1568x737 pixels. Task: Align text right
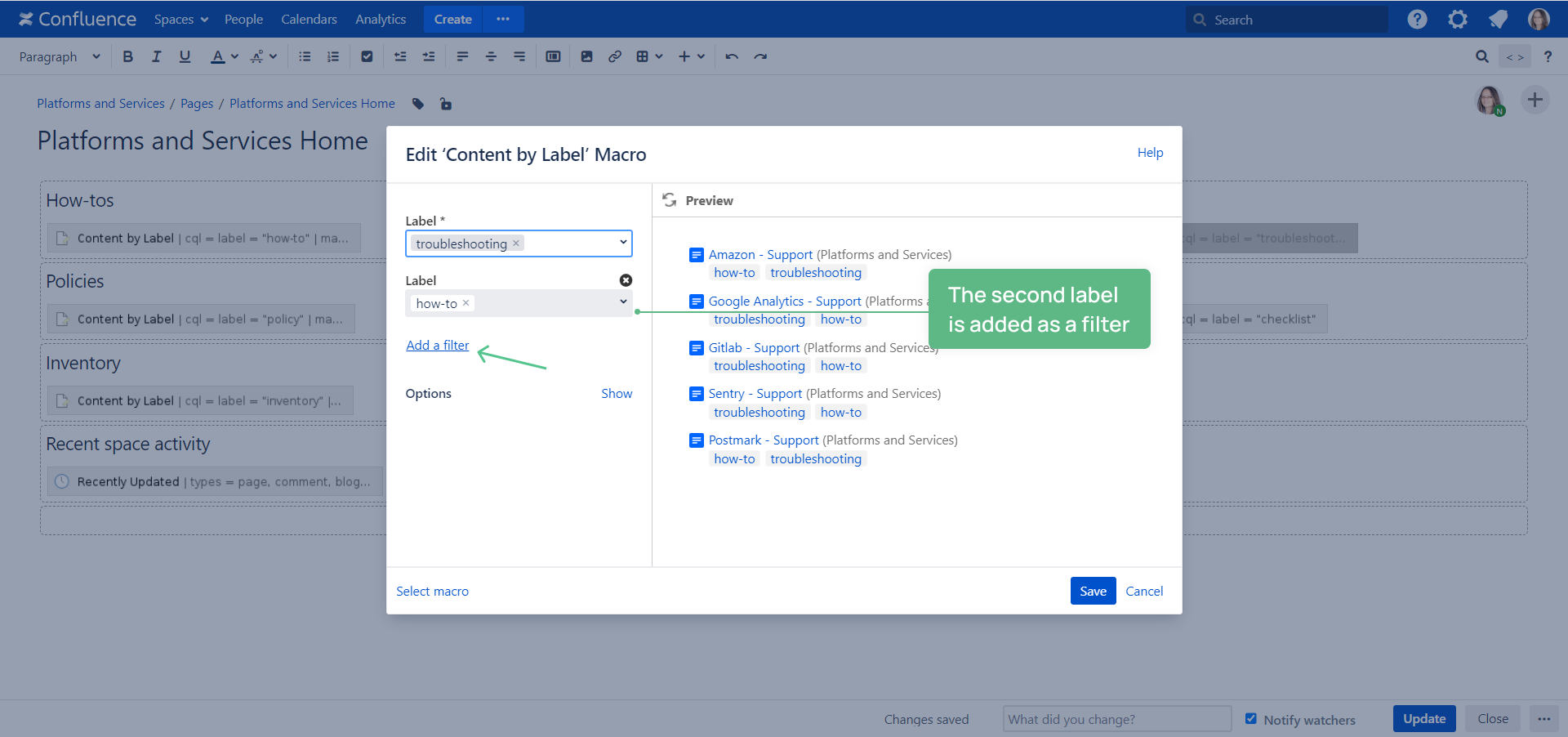point(519,56)
